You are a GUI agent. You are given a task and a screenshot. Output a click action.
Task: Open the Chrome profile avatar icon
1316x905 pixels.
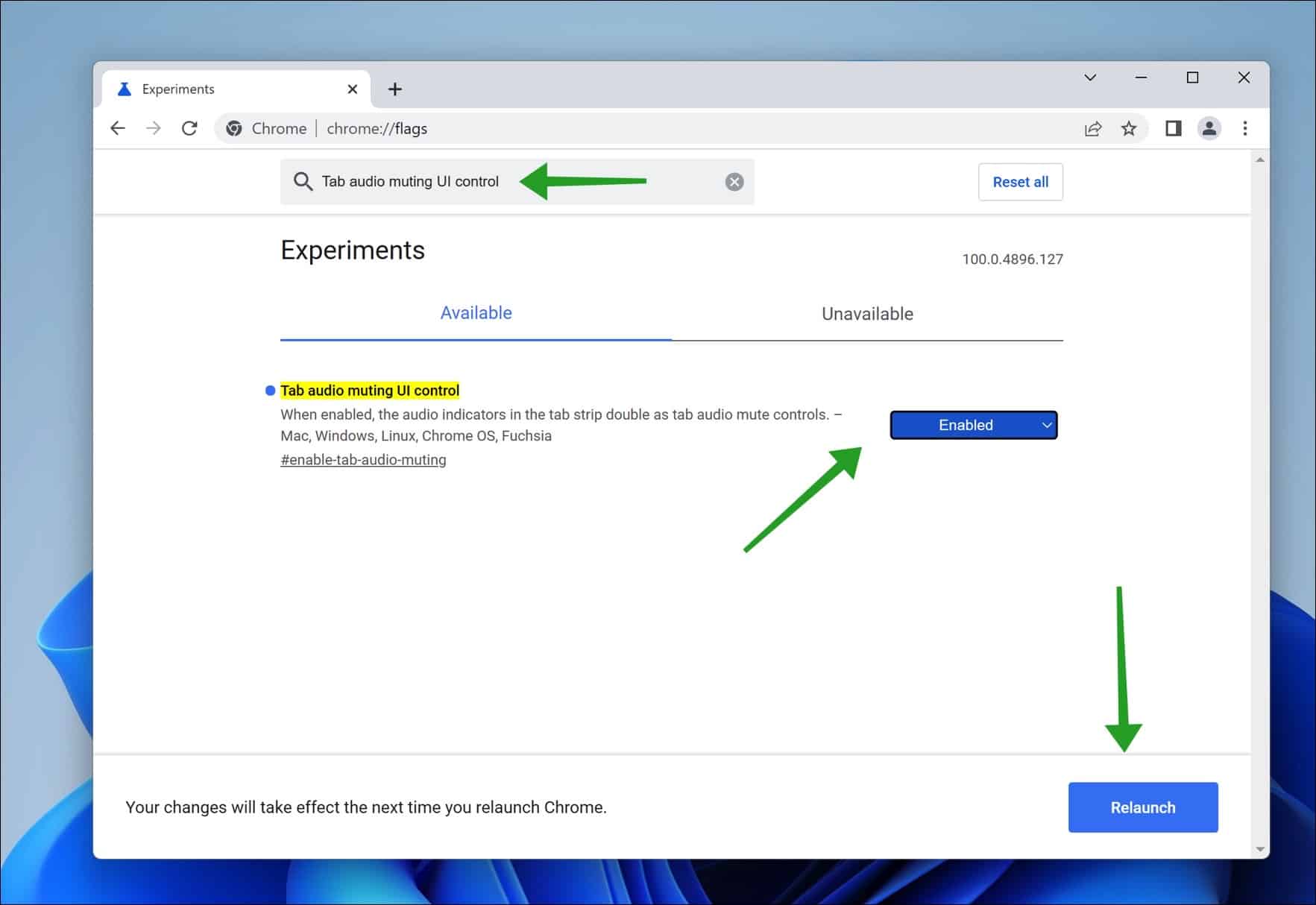tap(1209, 128)
